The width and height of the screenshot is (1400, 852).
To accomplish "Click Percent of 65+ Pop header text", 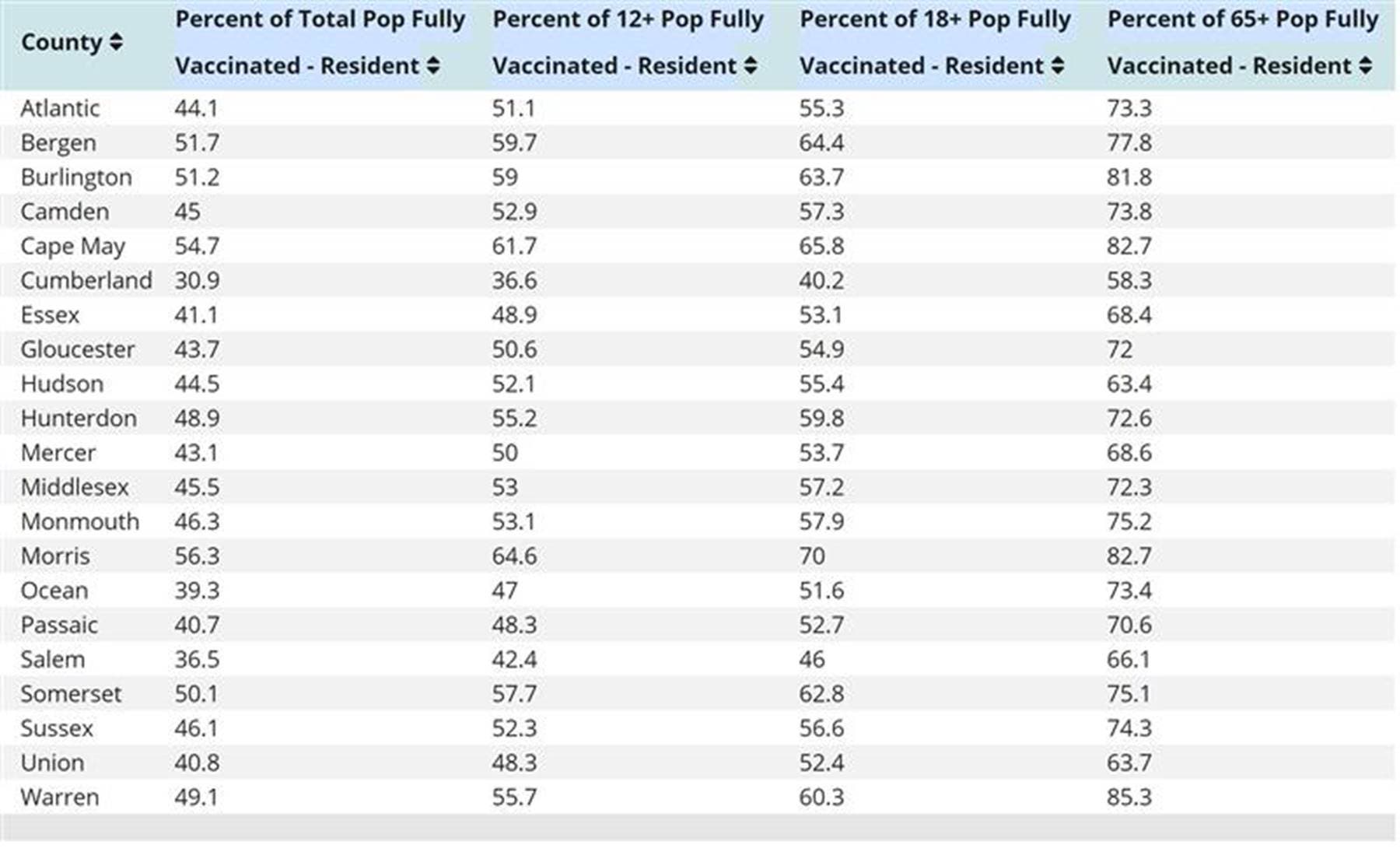I will click(x=1242, y=19).
